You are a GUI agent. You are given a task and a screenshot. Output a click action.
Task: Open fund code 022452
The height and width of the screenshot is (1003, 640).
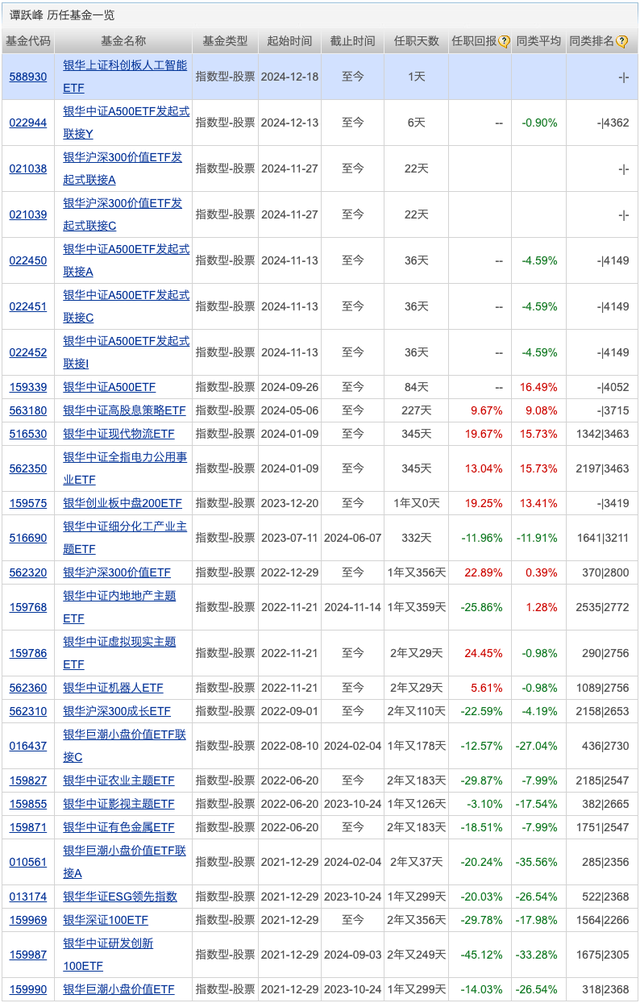point(28,353)
